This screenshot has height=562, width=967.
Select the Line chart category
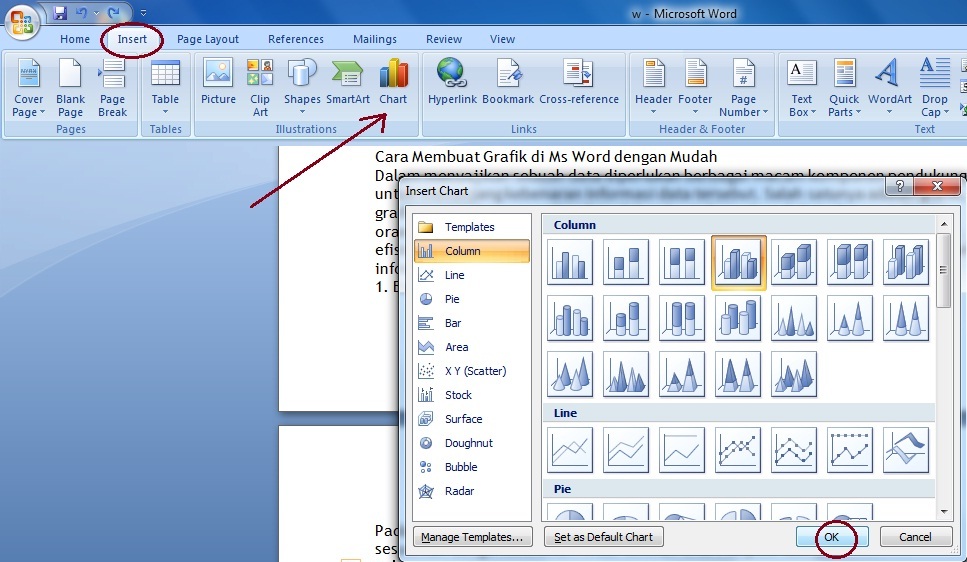(472, 275)
